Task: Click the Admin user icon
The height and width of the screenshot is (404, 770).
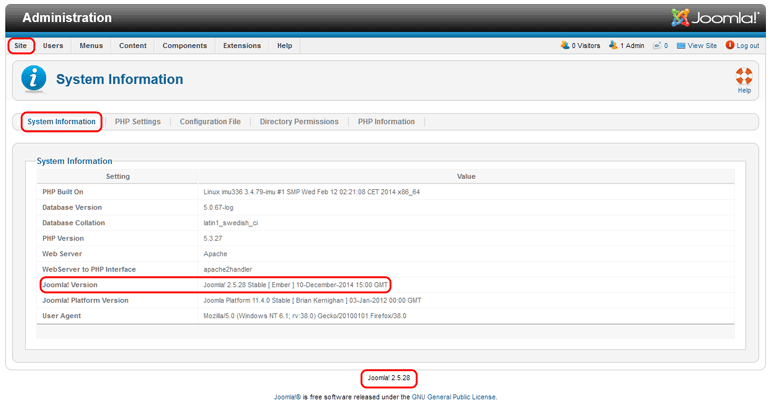Action: (x=613, y=45)
